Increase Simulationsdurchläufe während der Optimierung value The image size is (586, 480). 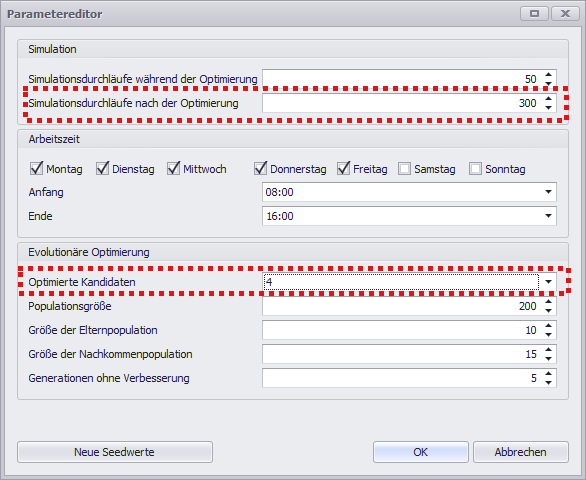(x=548, y=75)
